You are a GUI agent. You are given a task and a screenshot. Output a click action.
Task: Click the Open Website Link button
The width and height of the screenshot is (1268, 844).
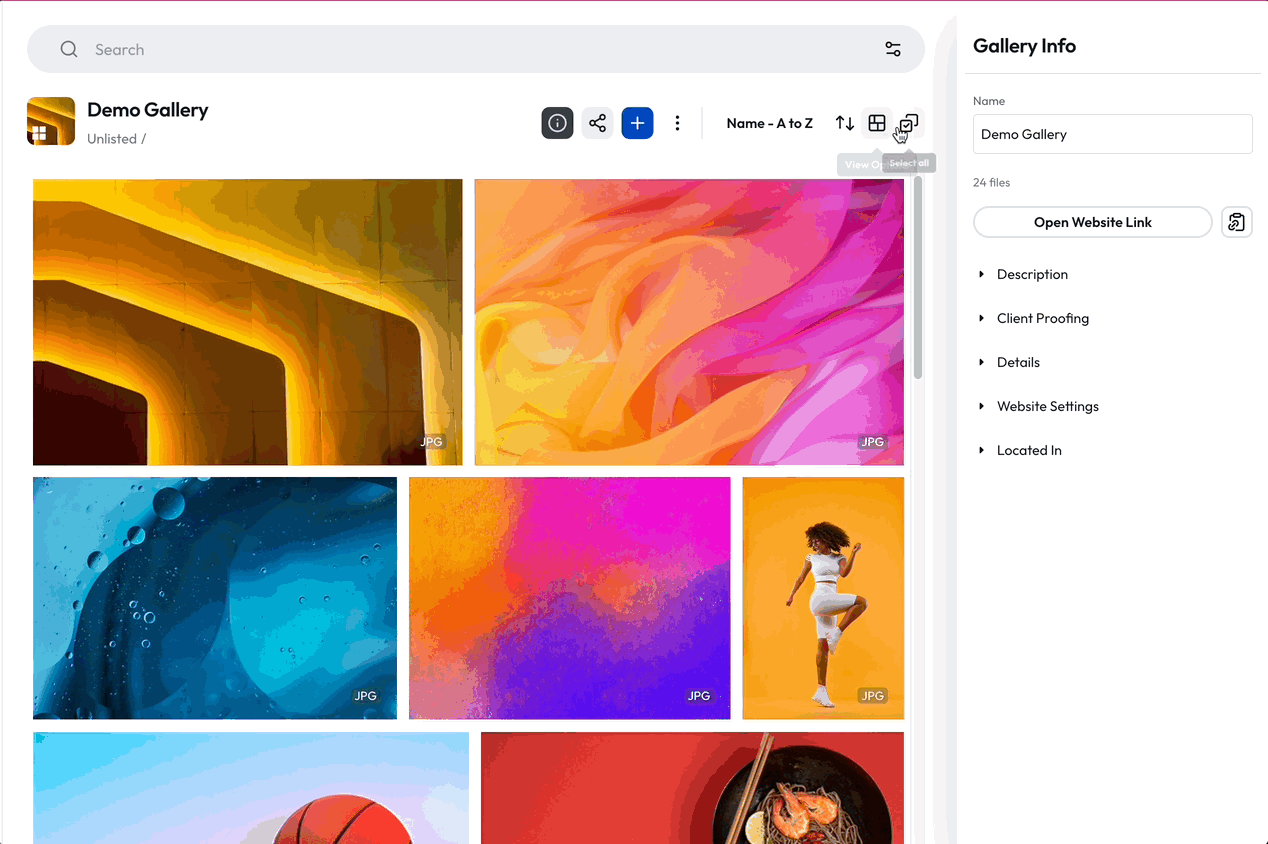[1093, 222]
